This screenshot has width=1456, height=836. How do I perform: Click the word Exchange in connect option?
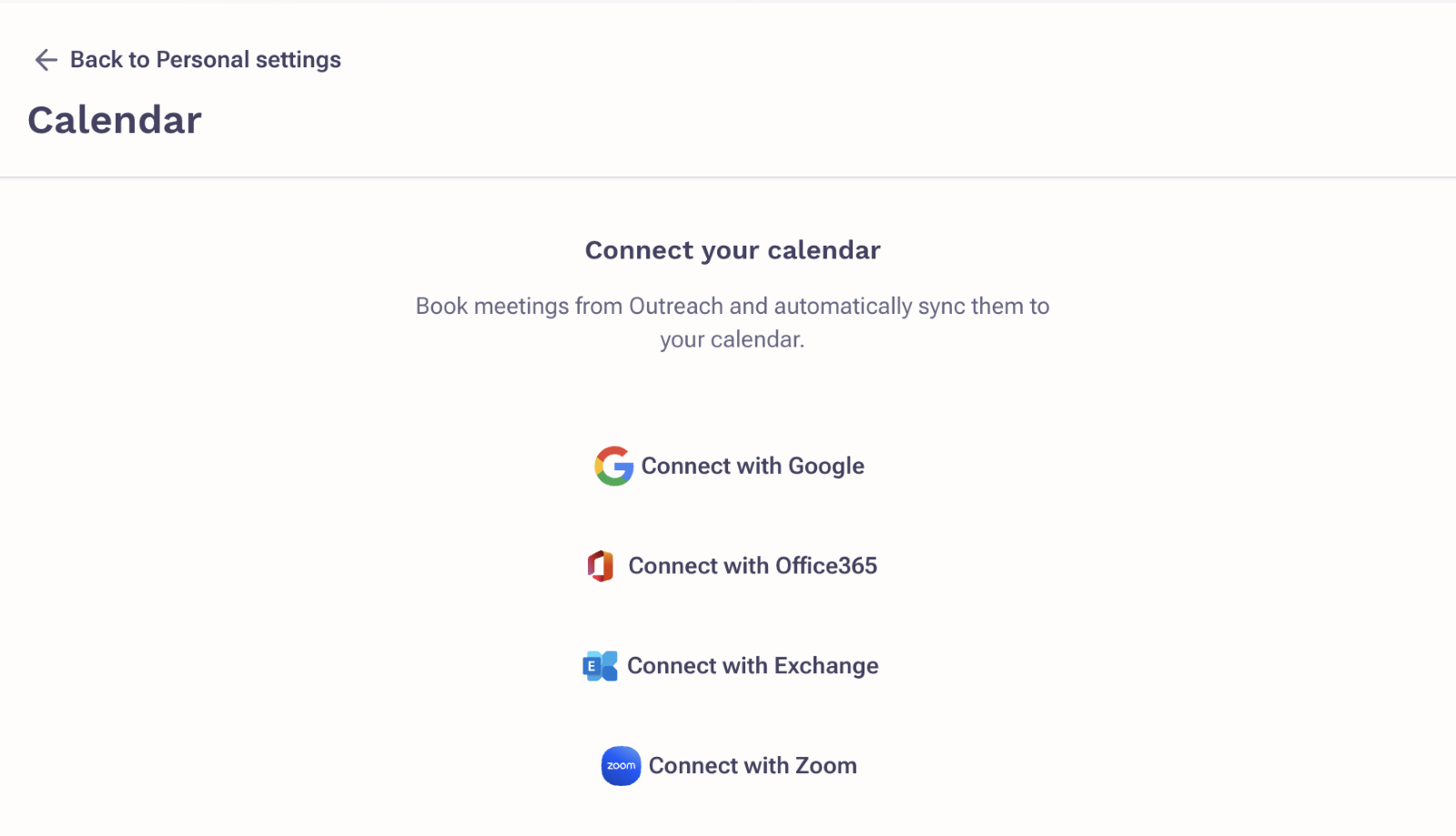[826, 666]
